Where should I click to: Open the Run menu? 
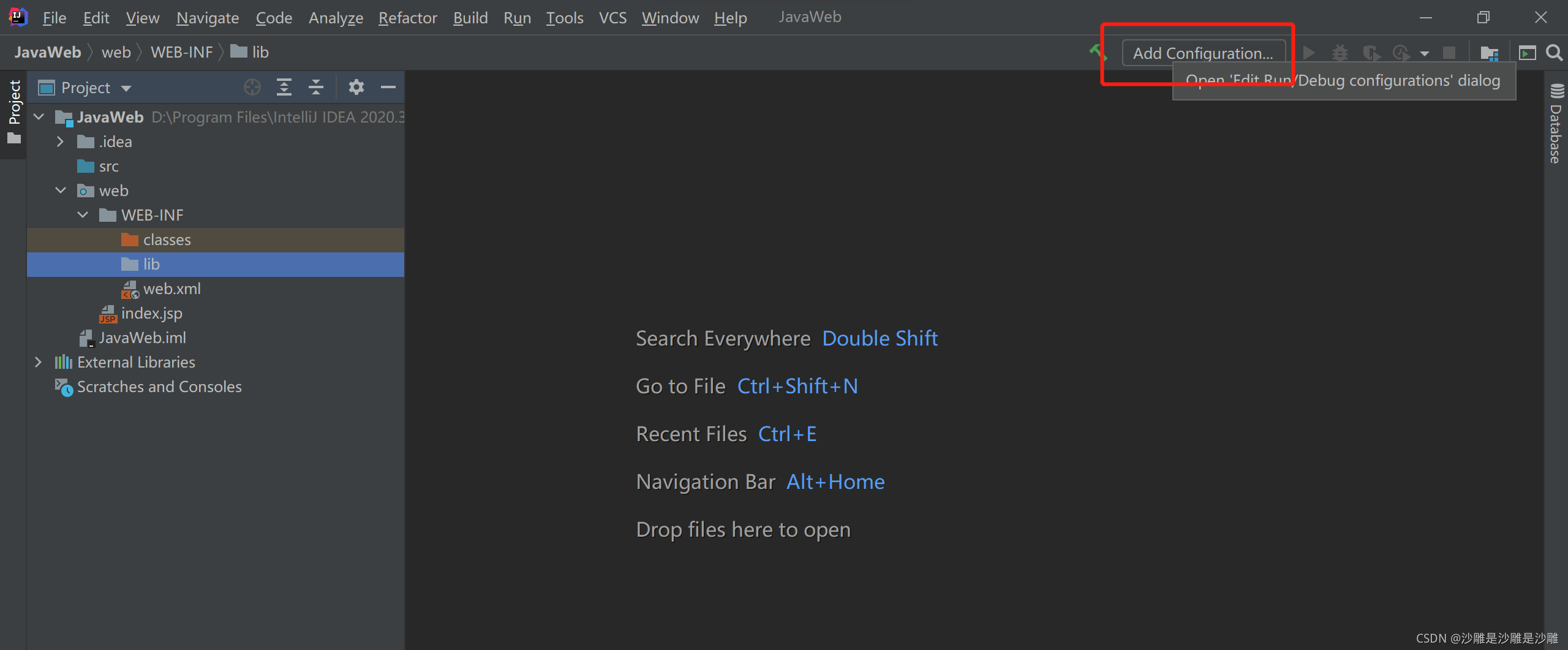pyautogui.click(x=517, y=18)
